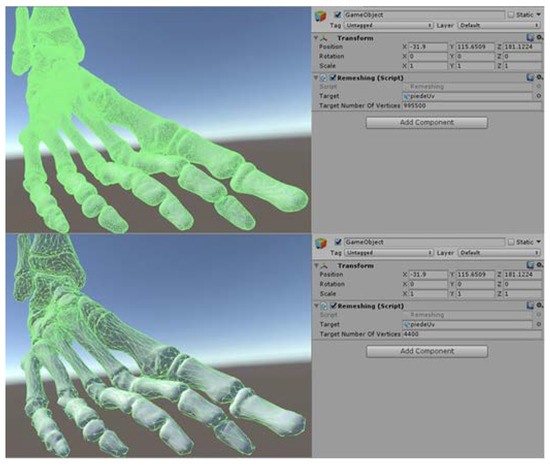
Task: Open Transform help icon in top inspector
Action: pos(530,38)
